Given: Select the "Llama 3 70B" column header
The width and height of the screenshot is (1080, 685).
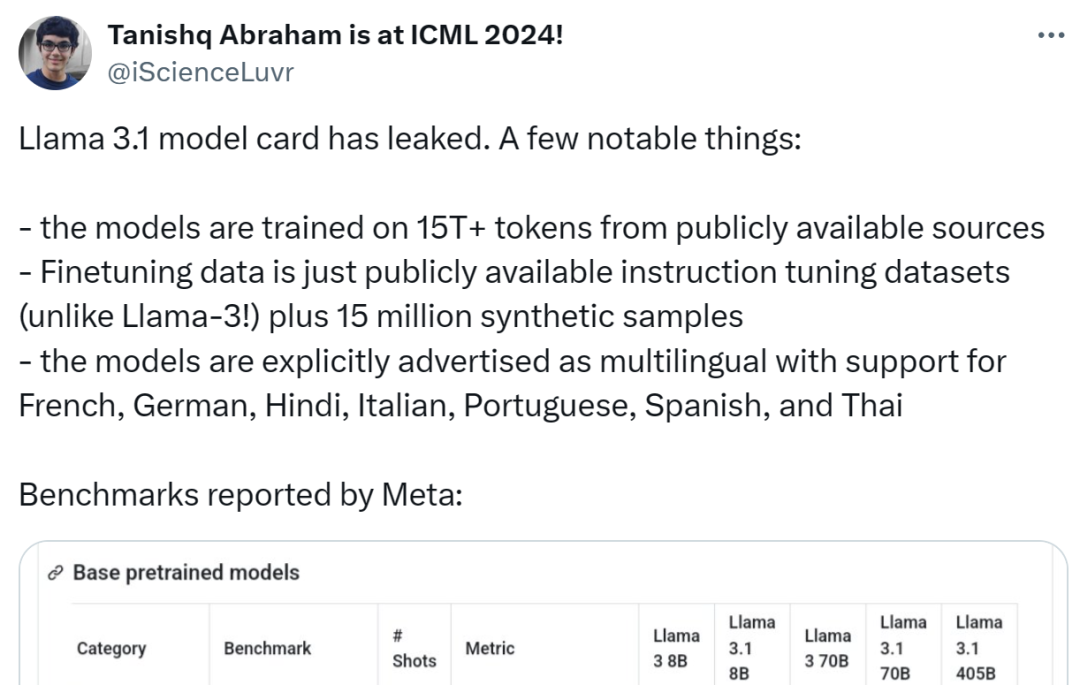Looking at the screenshot, I should 827,648.
